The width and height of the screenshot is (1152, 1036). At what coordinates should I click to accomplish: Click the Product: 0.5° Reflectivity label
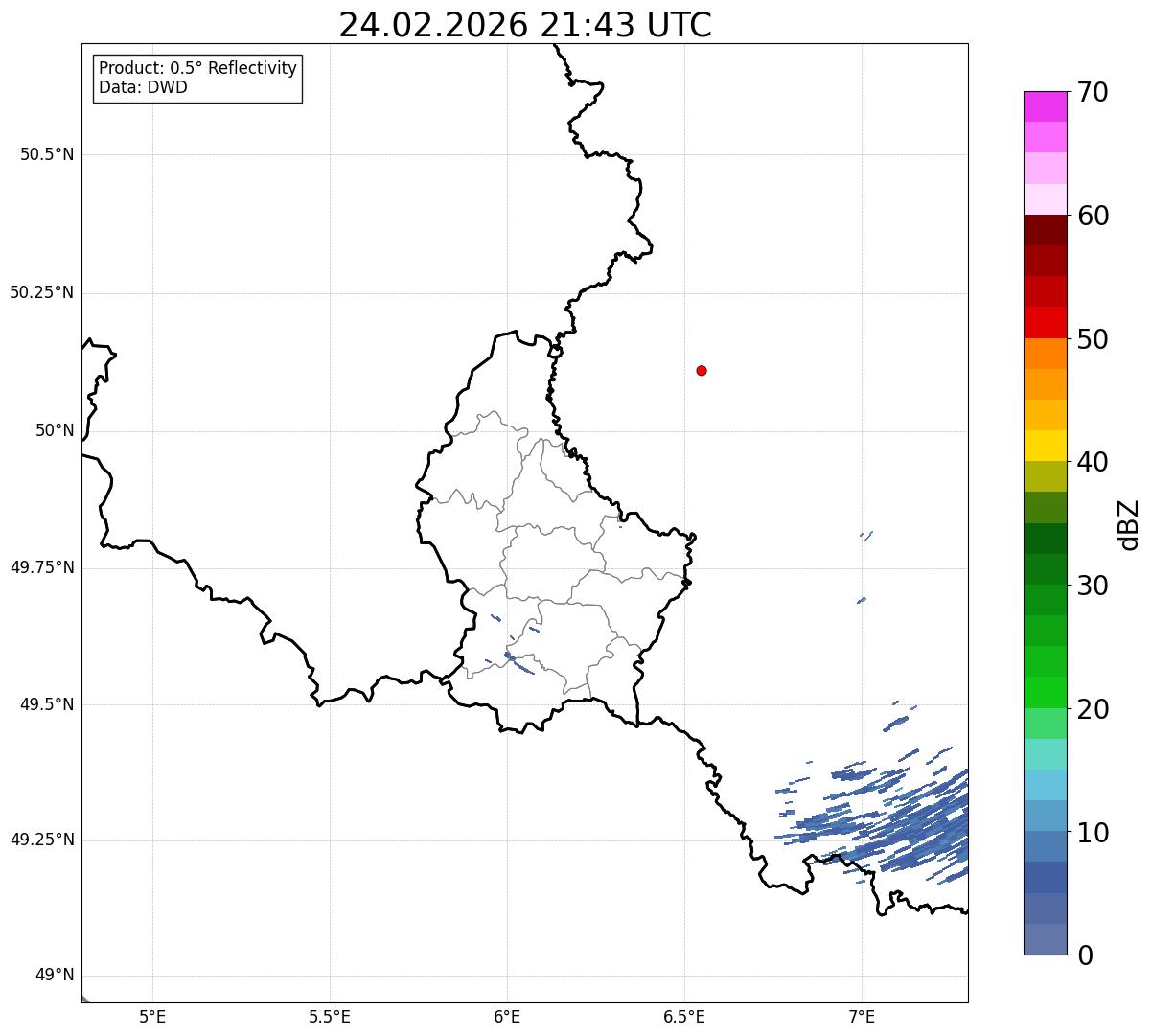coord(198,69)
